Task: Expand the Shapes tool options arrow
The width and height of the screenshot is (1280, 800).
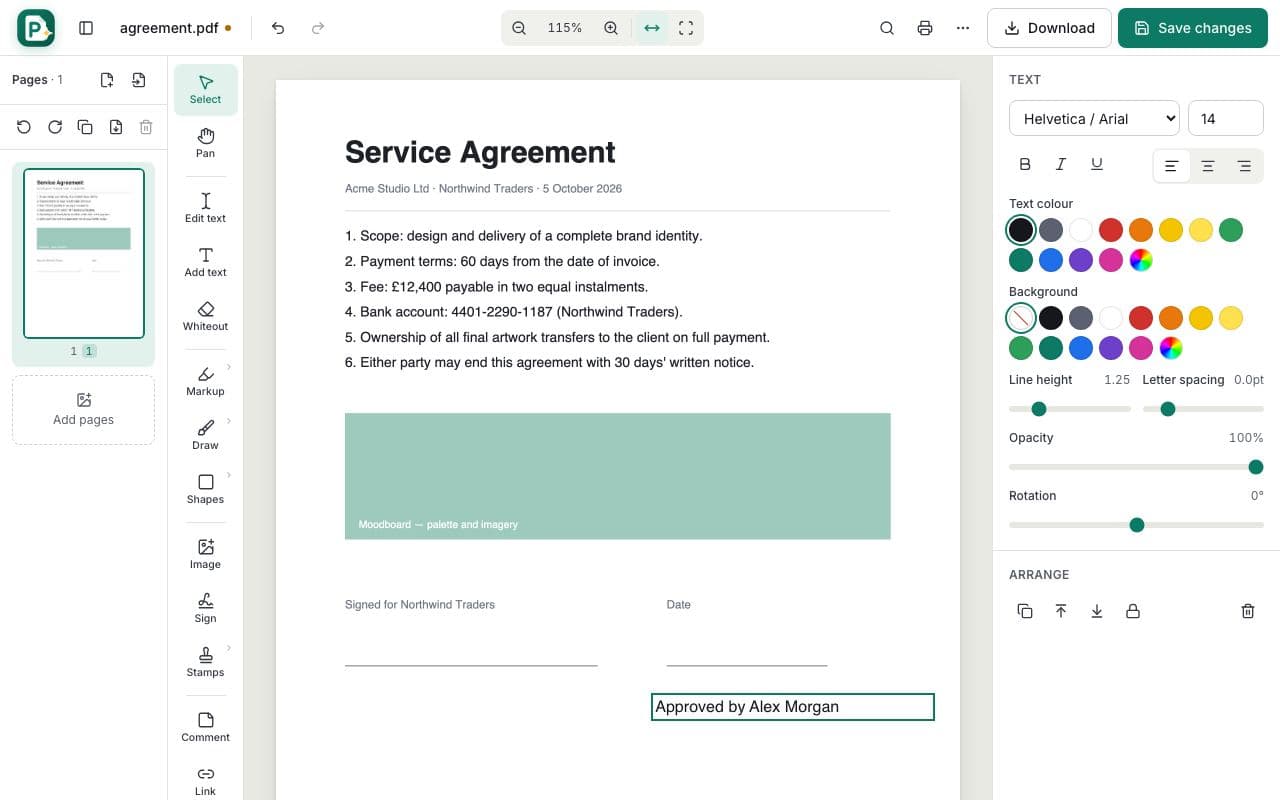Action: [x=229, y=475]
